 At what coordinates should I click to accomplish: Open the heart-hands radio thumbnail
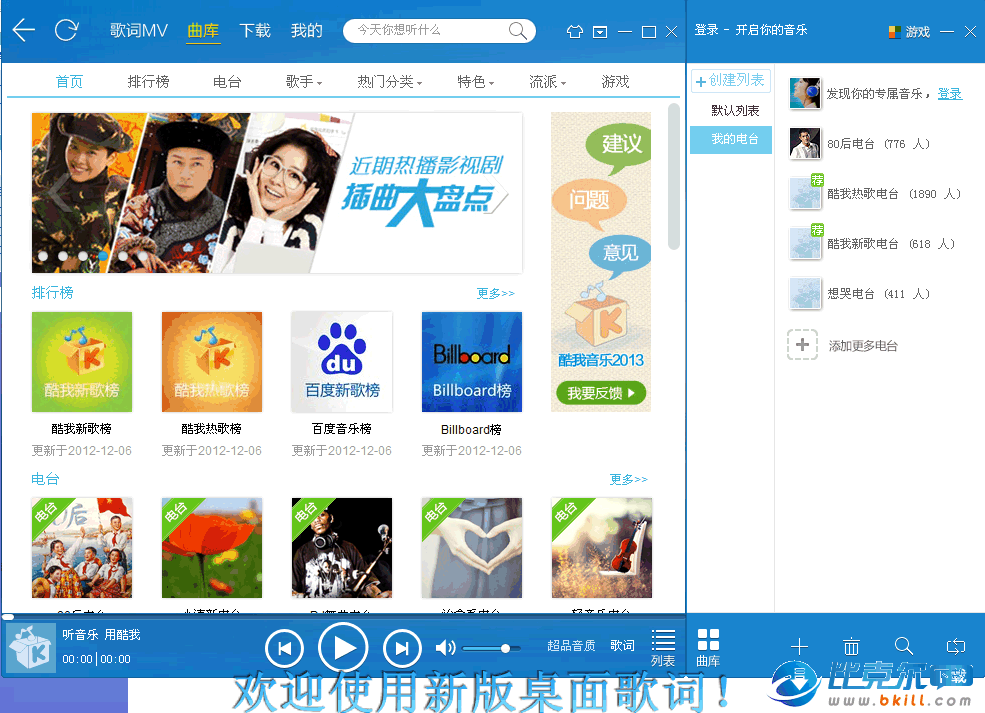click(472, 548)
